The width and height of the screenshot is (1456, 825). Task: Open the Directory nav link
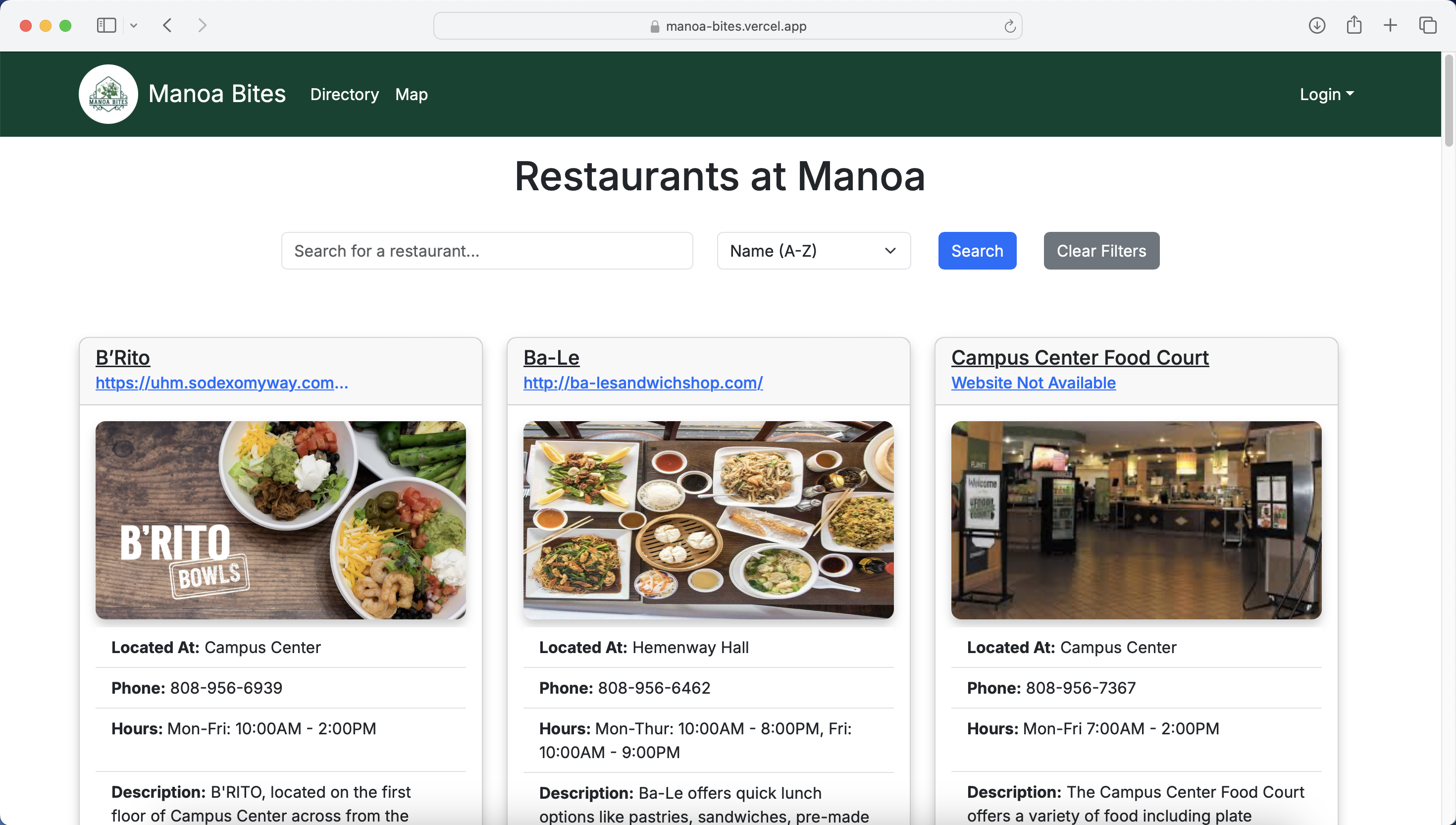[344, 94]
